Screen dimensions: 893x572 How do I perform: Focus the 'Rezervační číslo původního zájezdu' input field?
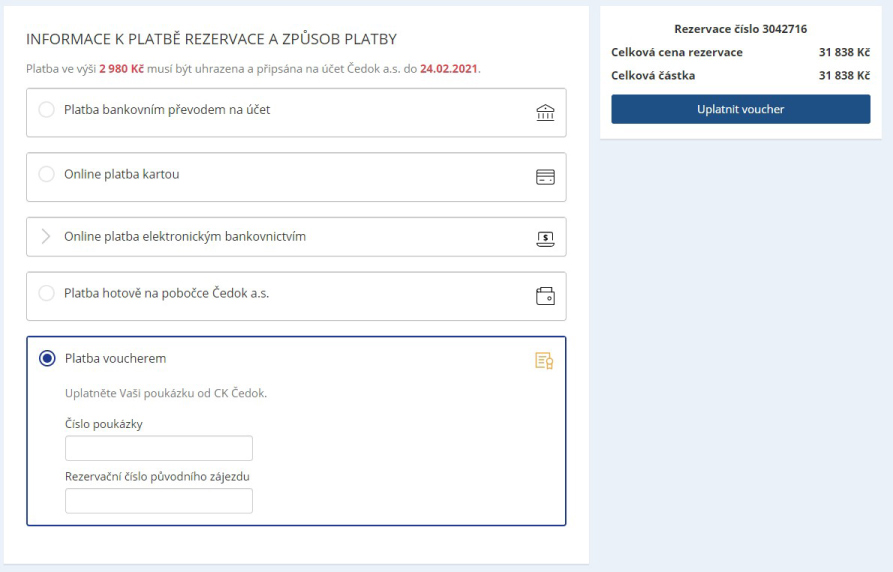click(x=159, y=501)
